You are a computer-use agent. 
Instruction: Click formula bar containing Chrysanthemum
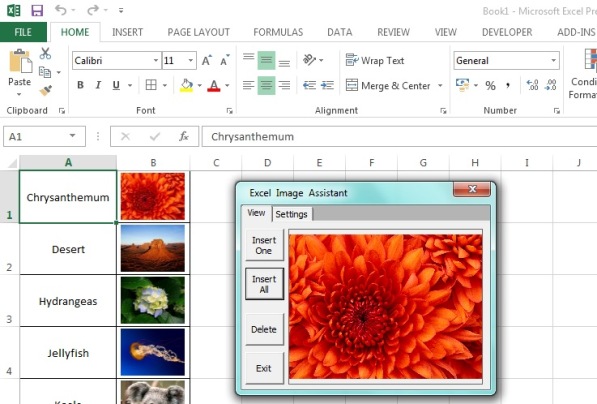click(x=399, y=136)
